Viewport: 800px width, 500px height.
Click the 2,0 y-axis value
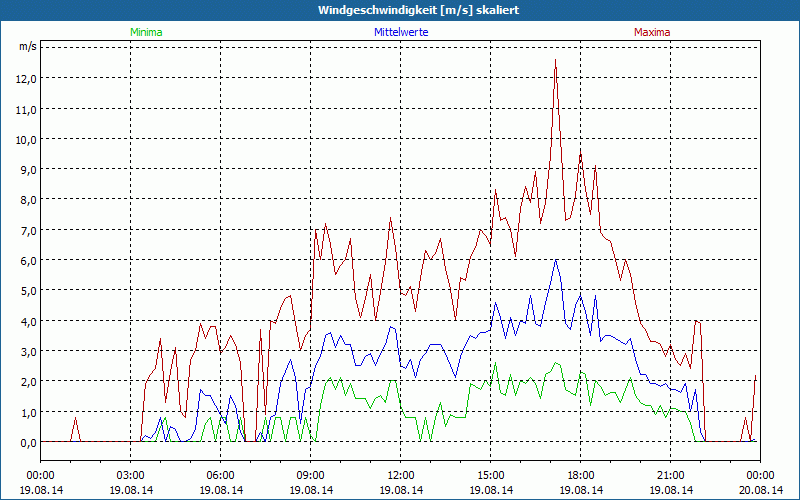pos(29,382)
